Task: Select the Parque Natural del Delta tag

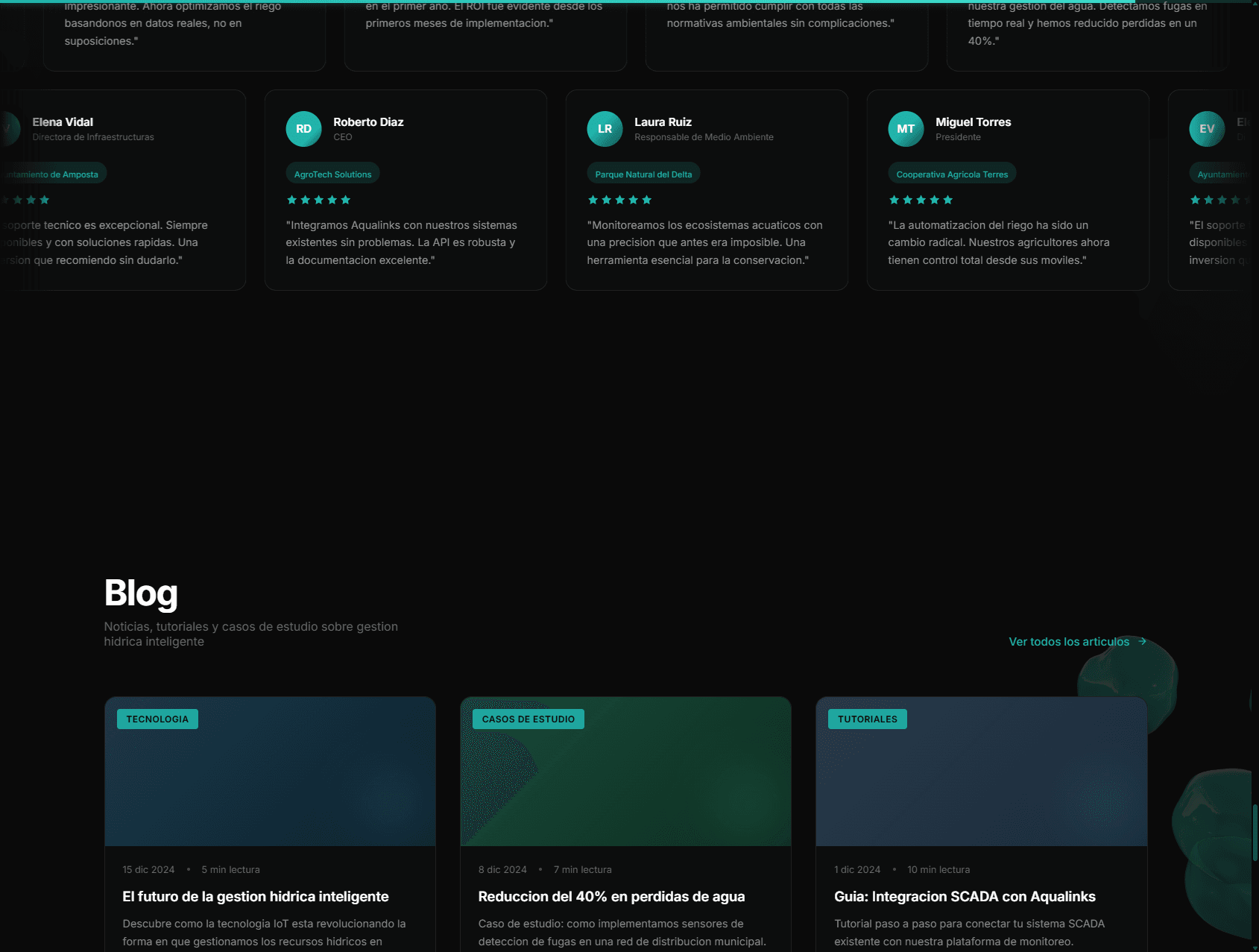Action: [643, 174]
